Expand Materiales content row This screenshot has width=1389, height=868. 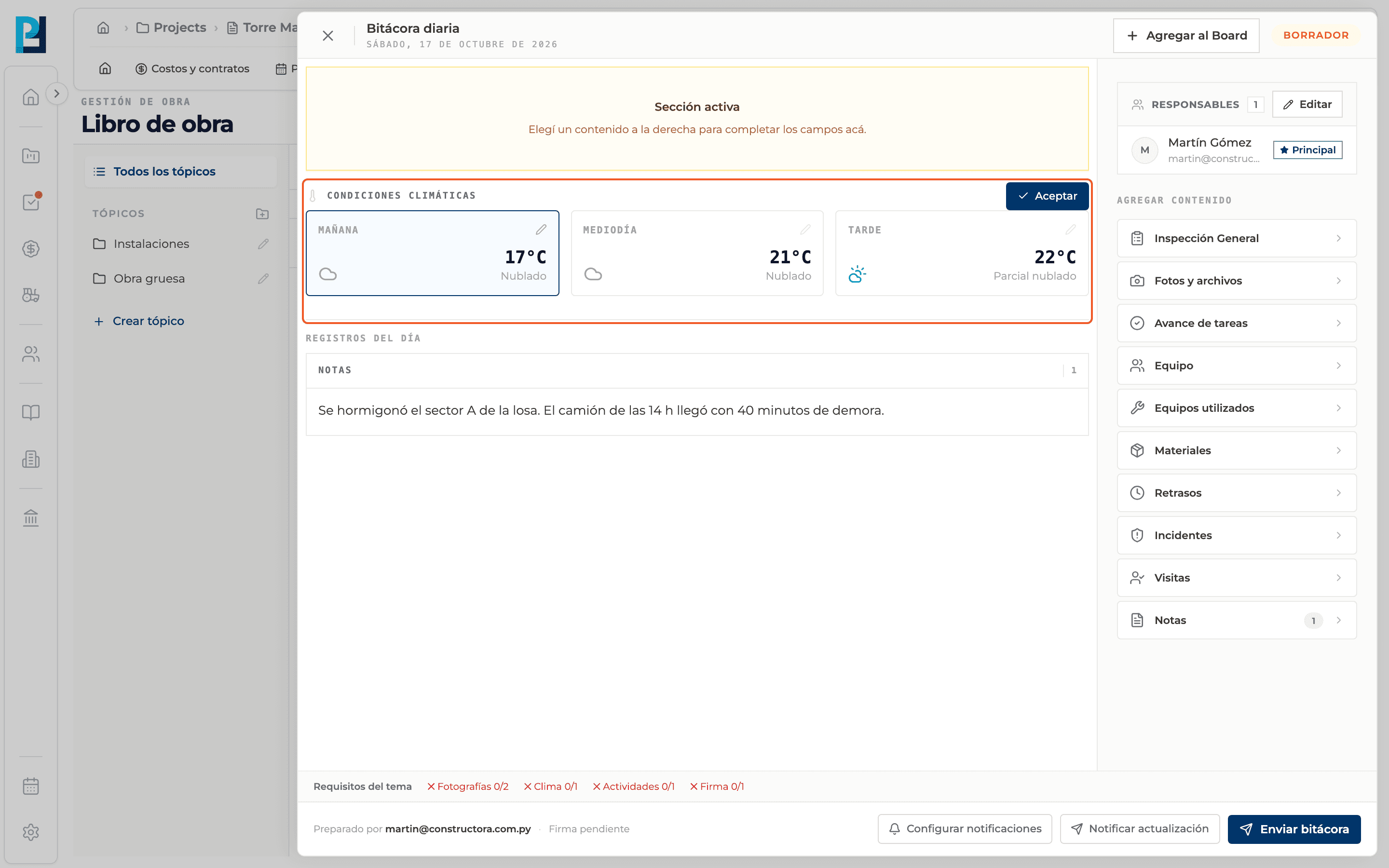[x=1237, y=451]
